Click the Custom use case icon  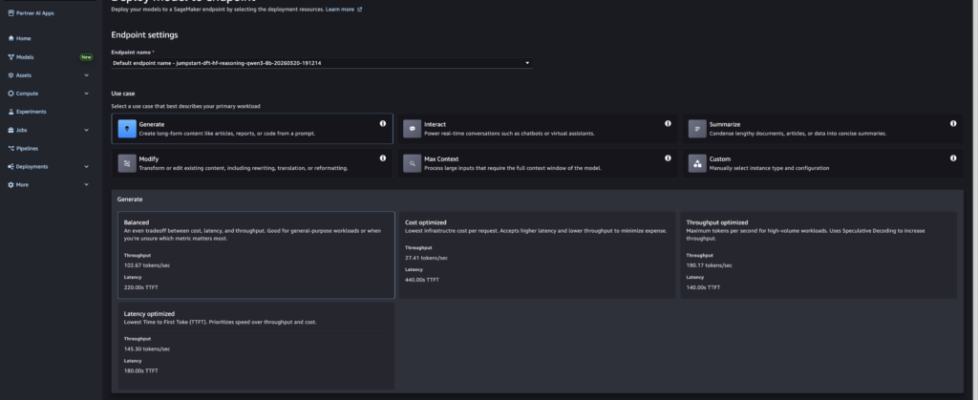coord(697,163)
